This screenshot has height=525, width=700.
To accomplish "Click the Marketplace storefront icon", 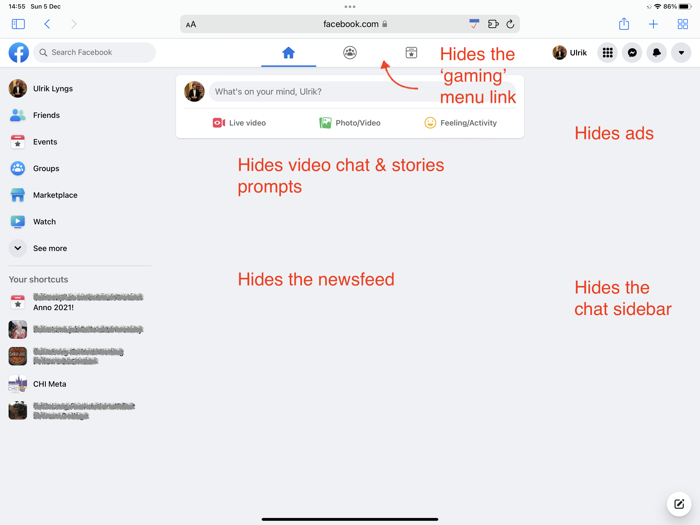I will tap(18, 195).
